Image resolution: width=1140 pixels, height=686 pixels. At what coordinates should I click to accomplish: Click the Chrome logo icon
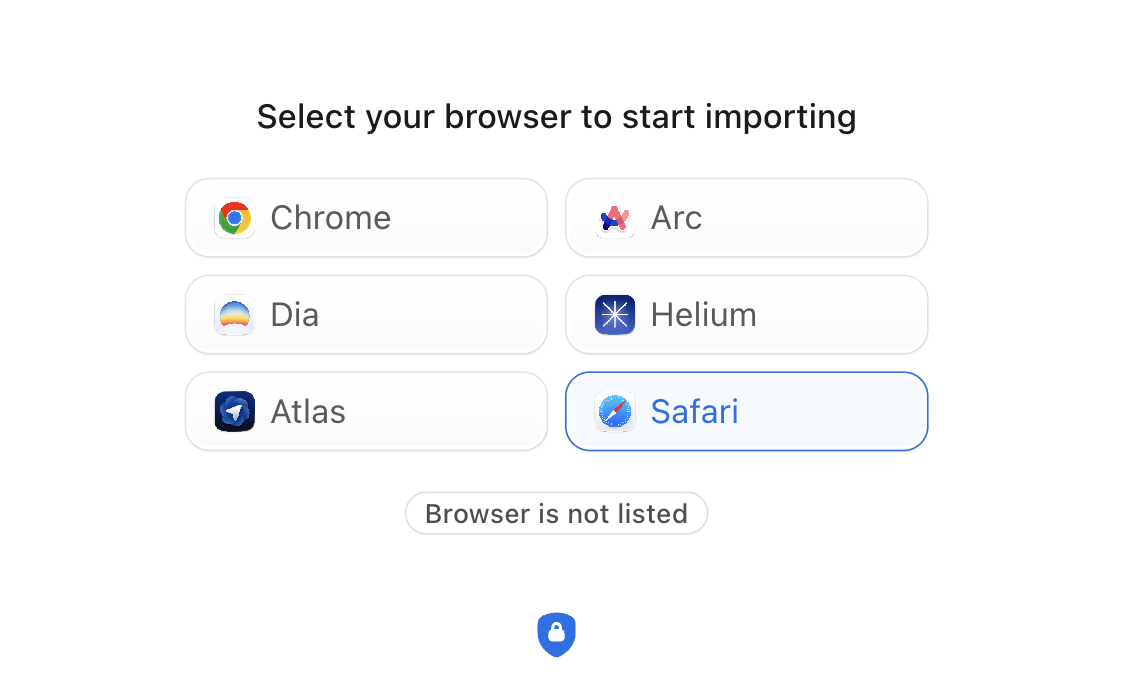pyautogui.click(x=235, y=218)
